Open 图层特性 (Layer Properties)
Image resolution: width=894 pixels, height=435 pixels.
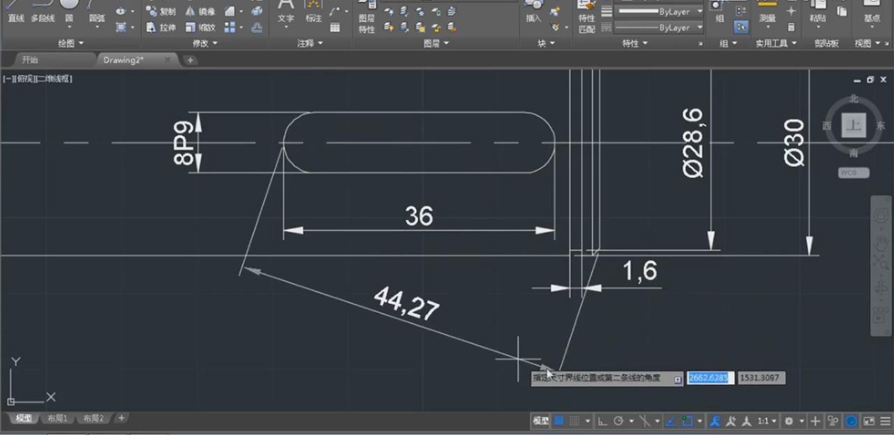click(367, 17)
